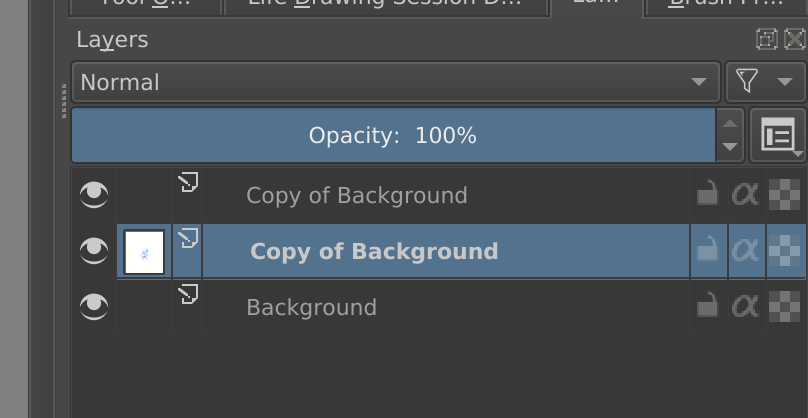Open the thumbnail size view options menu
The width and height of the screenshot is (808, 418).
778,135
